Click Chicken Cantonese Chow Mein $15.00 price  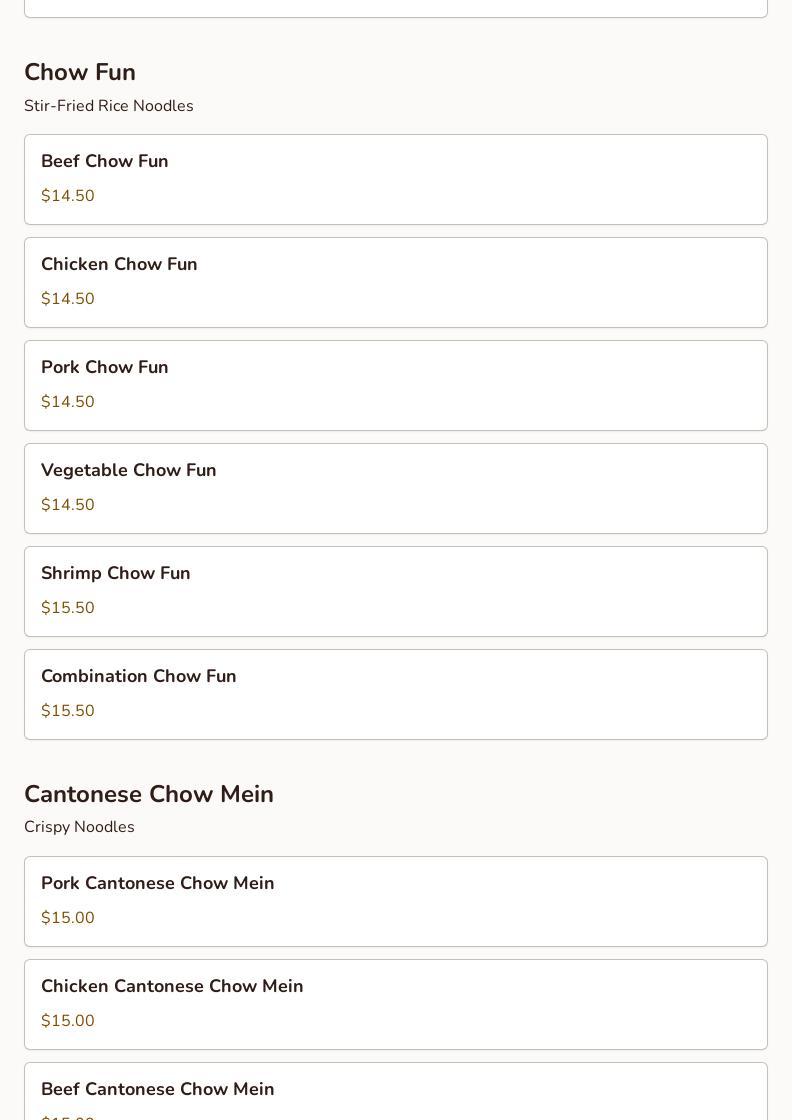(x=68, y=1021)
